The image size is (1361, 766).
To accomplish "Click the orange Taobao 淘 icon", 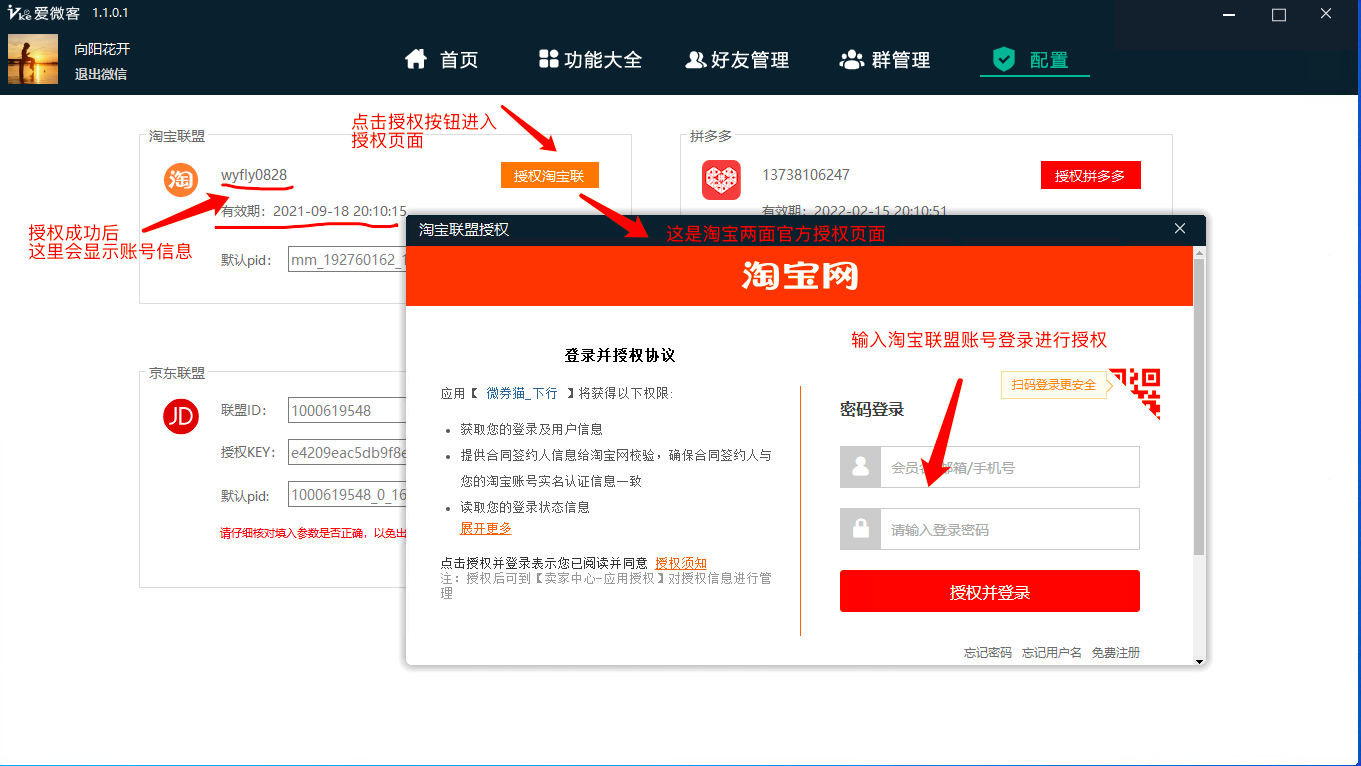I will pyautogui.click(x=181, y=179).
